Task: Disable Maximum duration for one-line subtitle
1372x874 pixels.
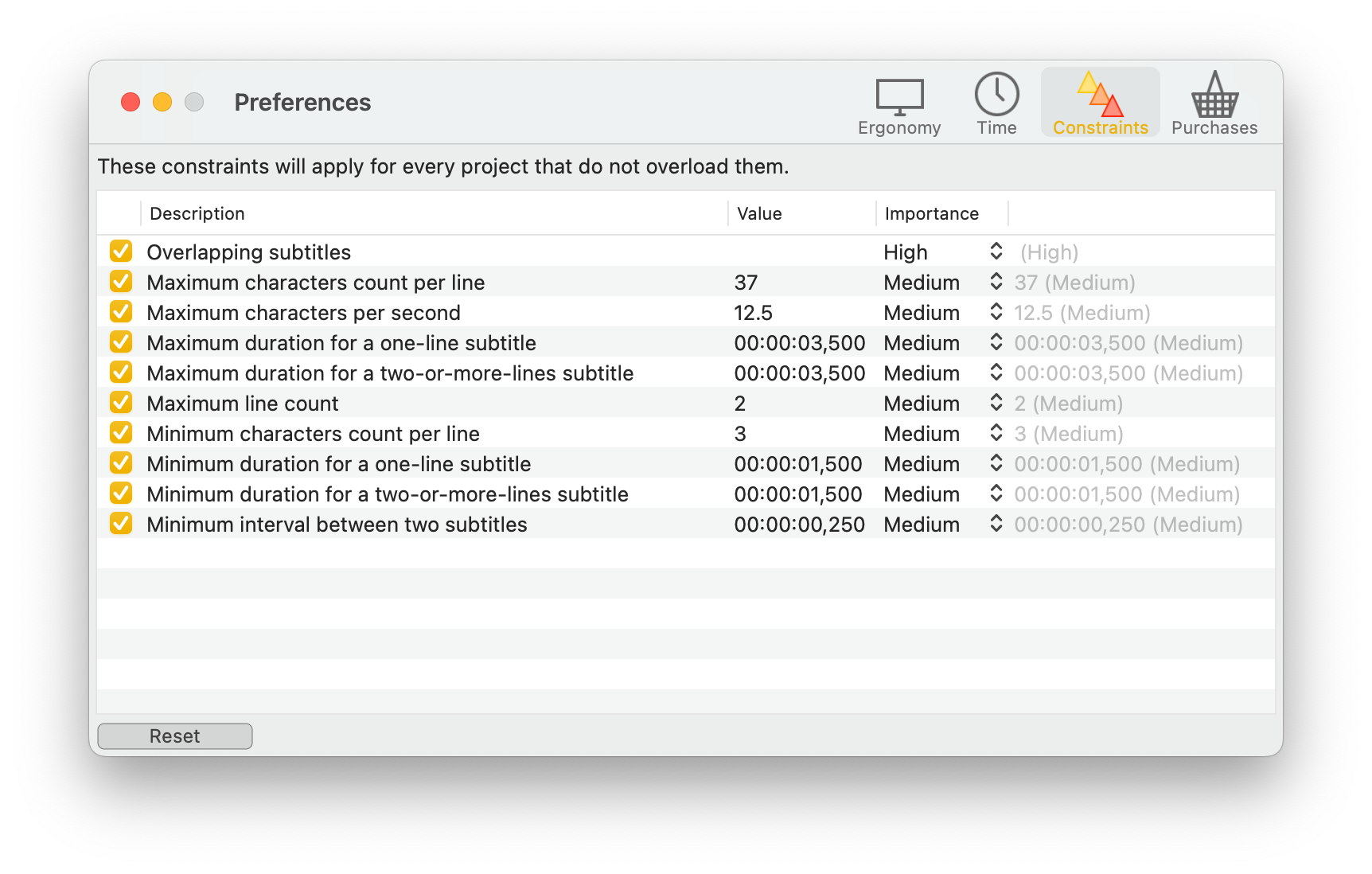Action: point(121,342)
